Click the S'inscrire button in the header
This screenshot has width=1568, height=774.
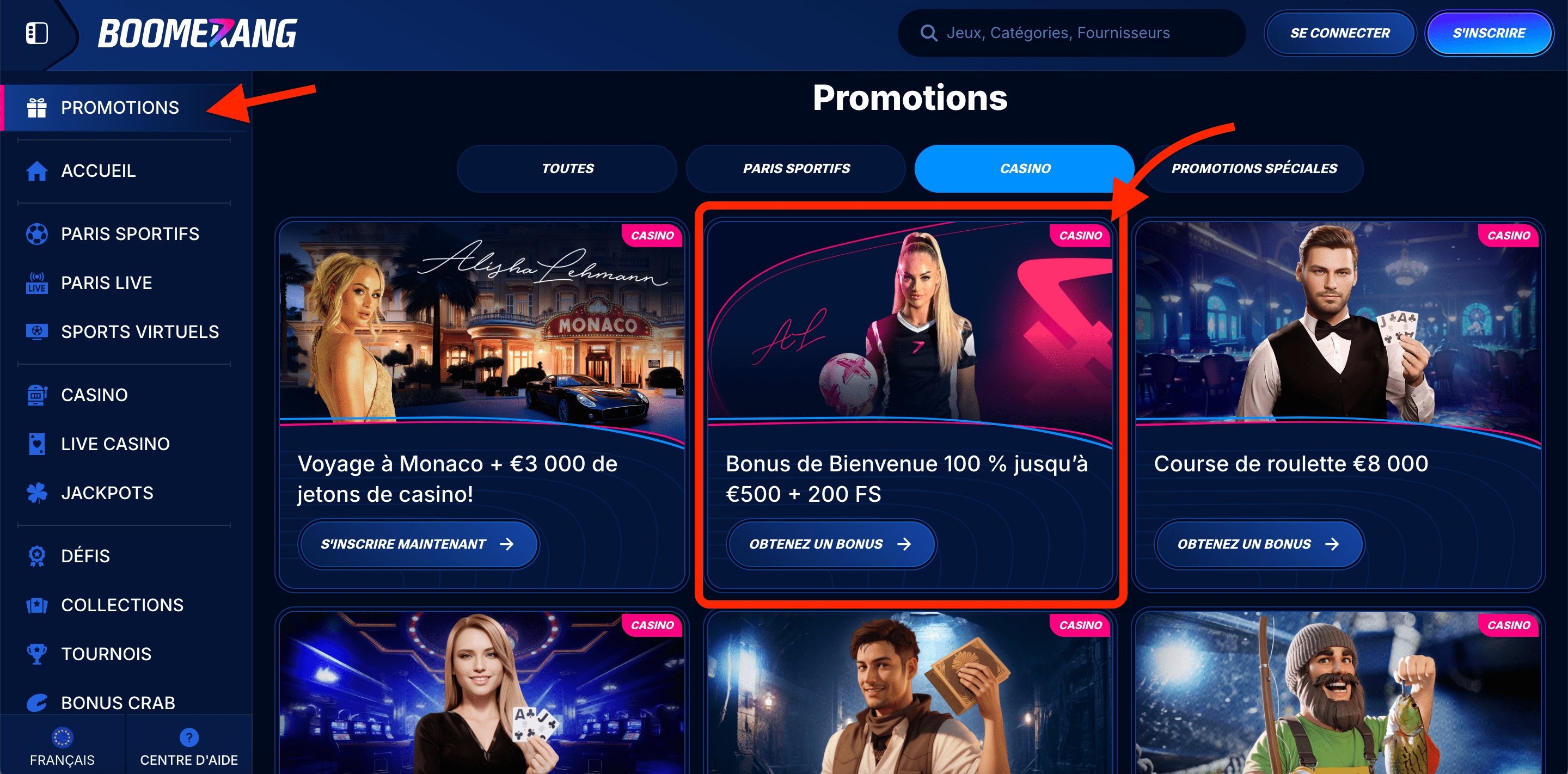coord(1489,33)
